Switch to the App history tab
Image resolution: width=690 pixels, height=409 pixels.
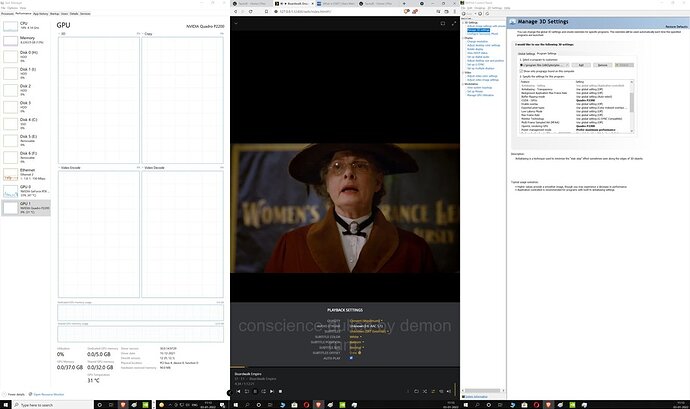(40, 14)
